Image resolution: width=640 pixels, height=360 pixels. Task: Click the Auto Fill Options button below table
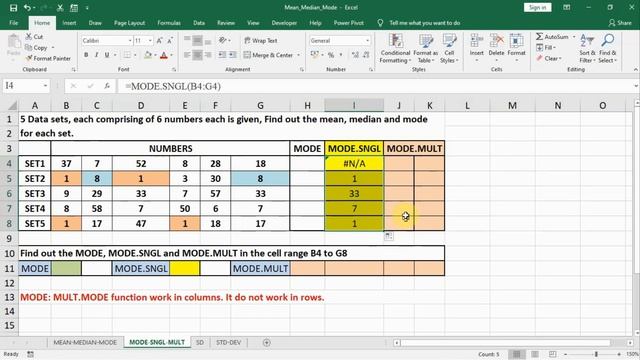click(x=389, y=236)
